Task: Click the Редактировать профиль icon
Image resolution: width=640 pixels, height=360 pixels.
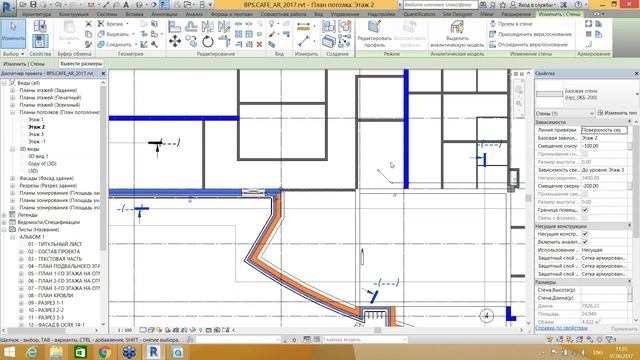Action: (374, 27)
